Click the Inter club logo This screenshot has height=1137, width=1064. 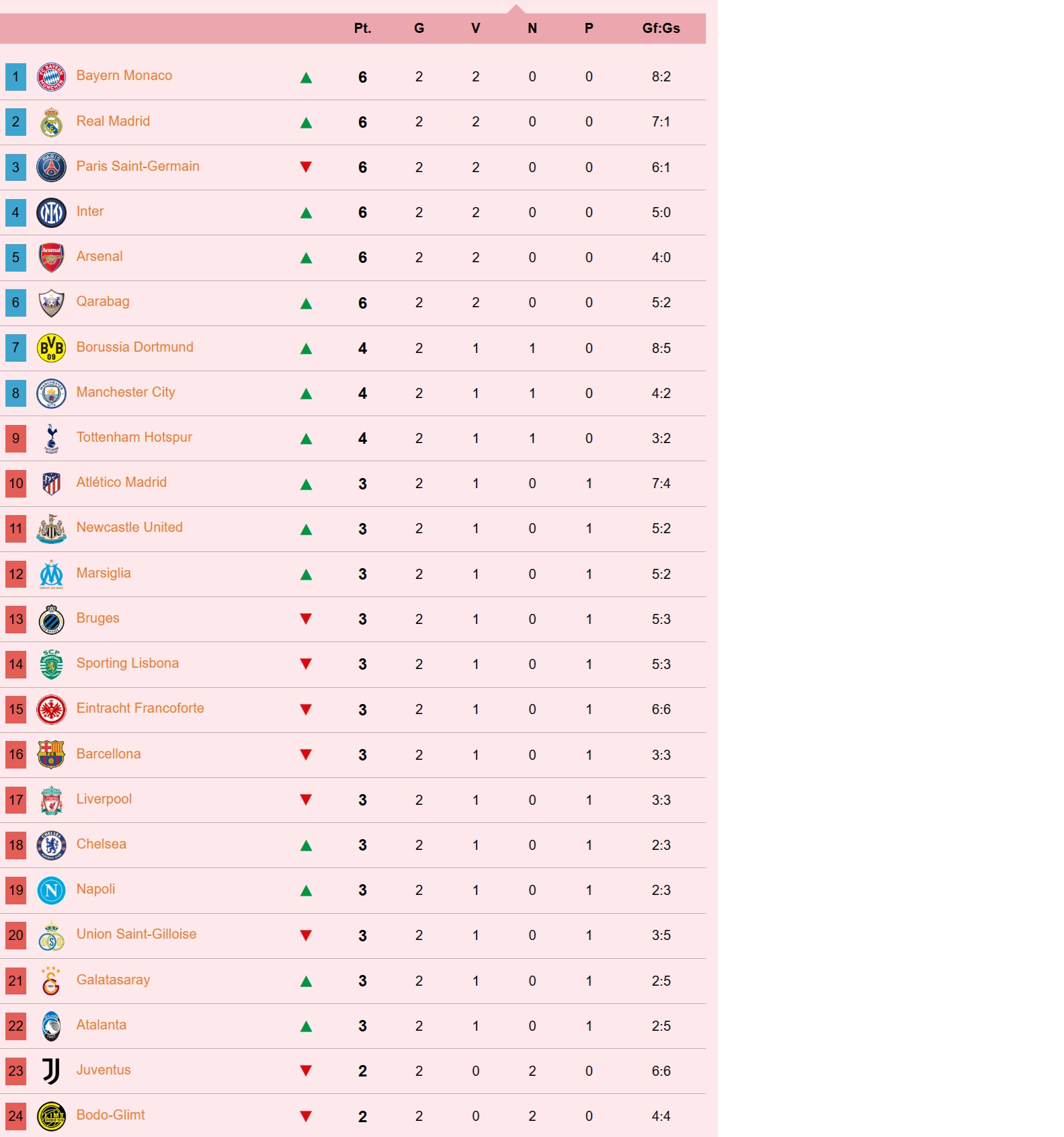tap(51, 212)
